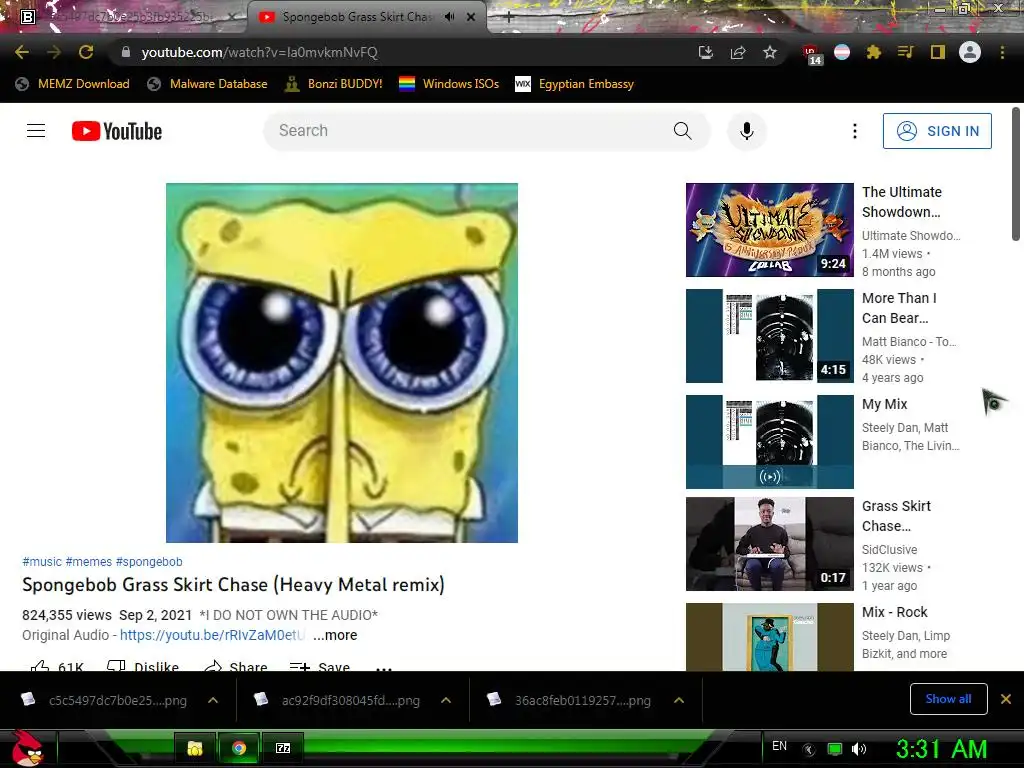Click the Spongebob video player
This screenshot has height=768, width=1024.
click(x=342, y=362)
